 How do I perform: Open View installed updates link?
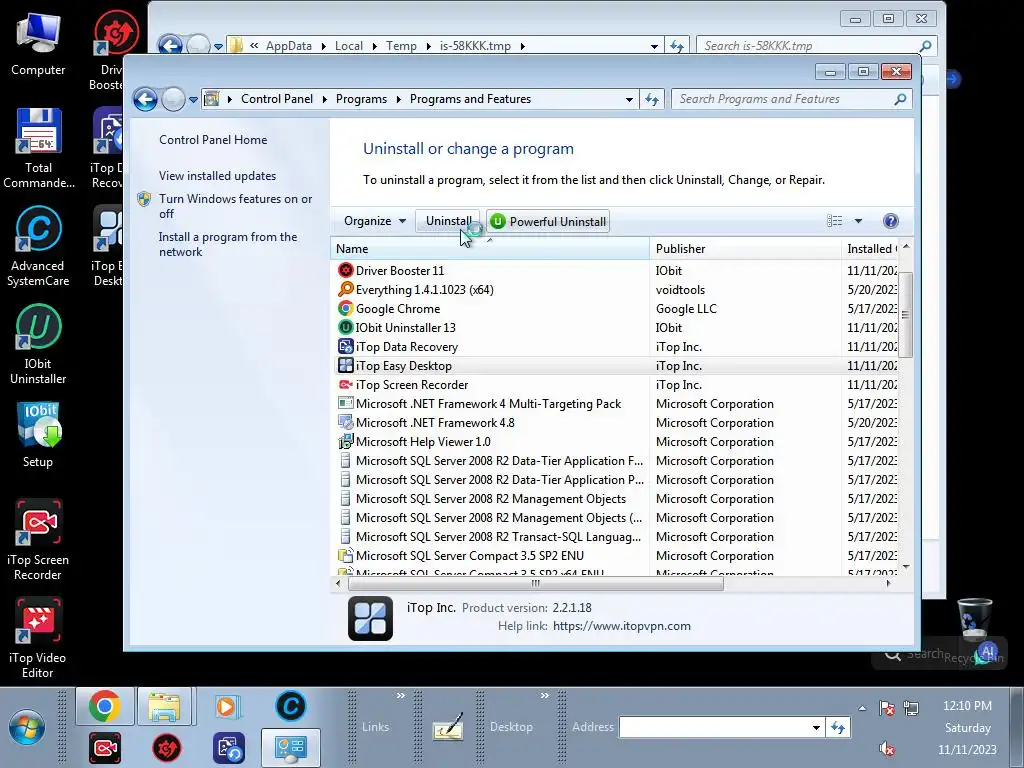tap(217, 176)
